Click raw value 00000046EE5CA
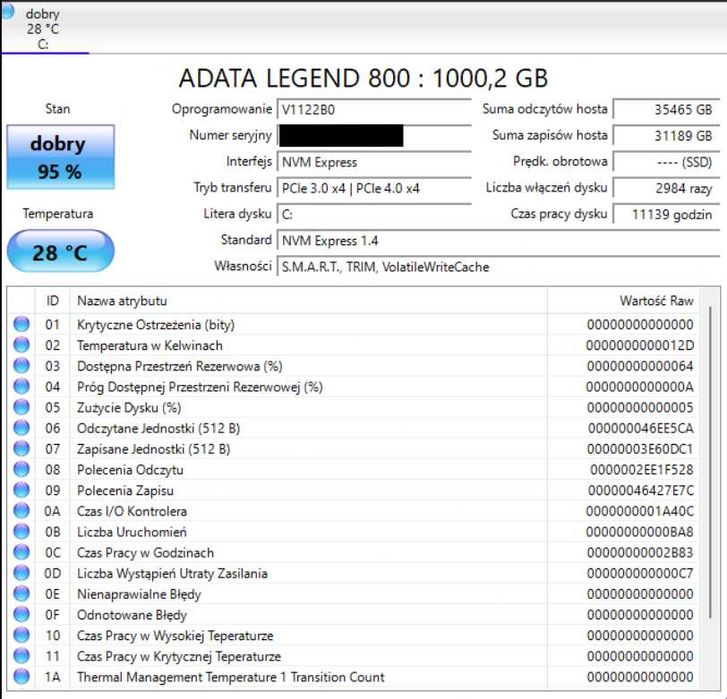This screenshot has height=699, width=727. [x=641, y=428]
